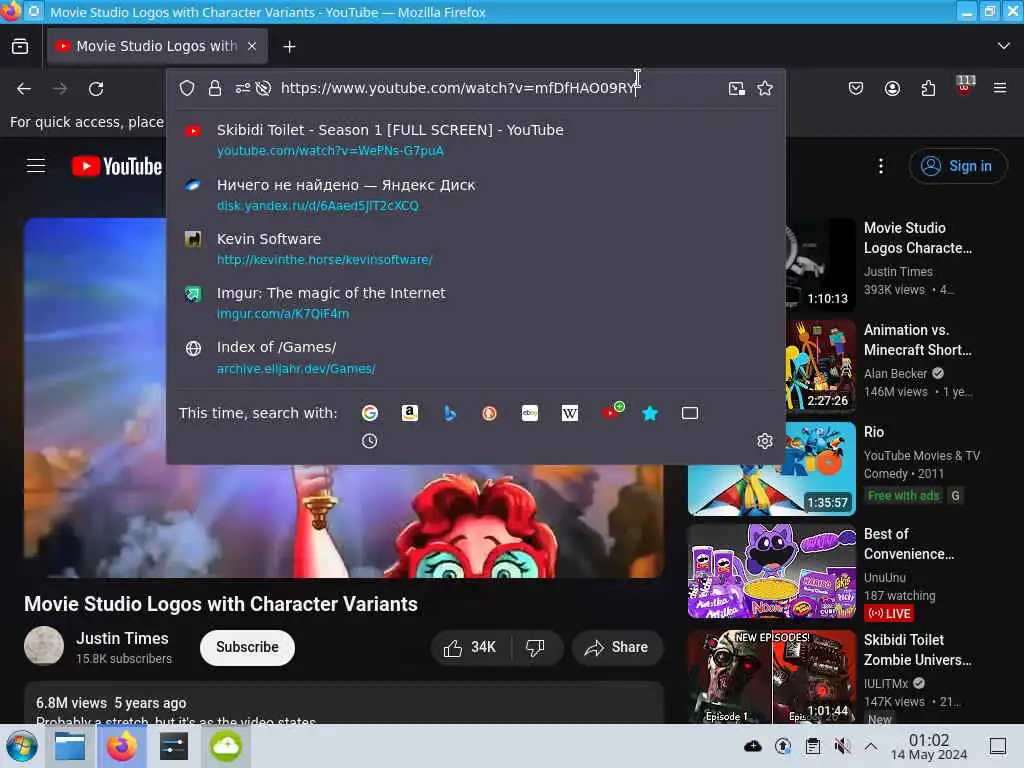Open a new tab
Viewport: 1024px width, 768px height.
[x=289, y=46]
